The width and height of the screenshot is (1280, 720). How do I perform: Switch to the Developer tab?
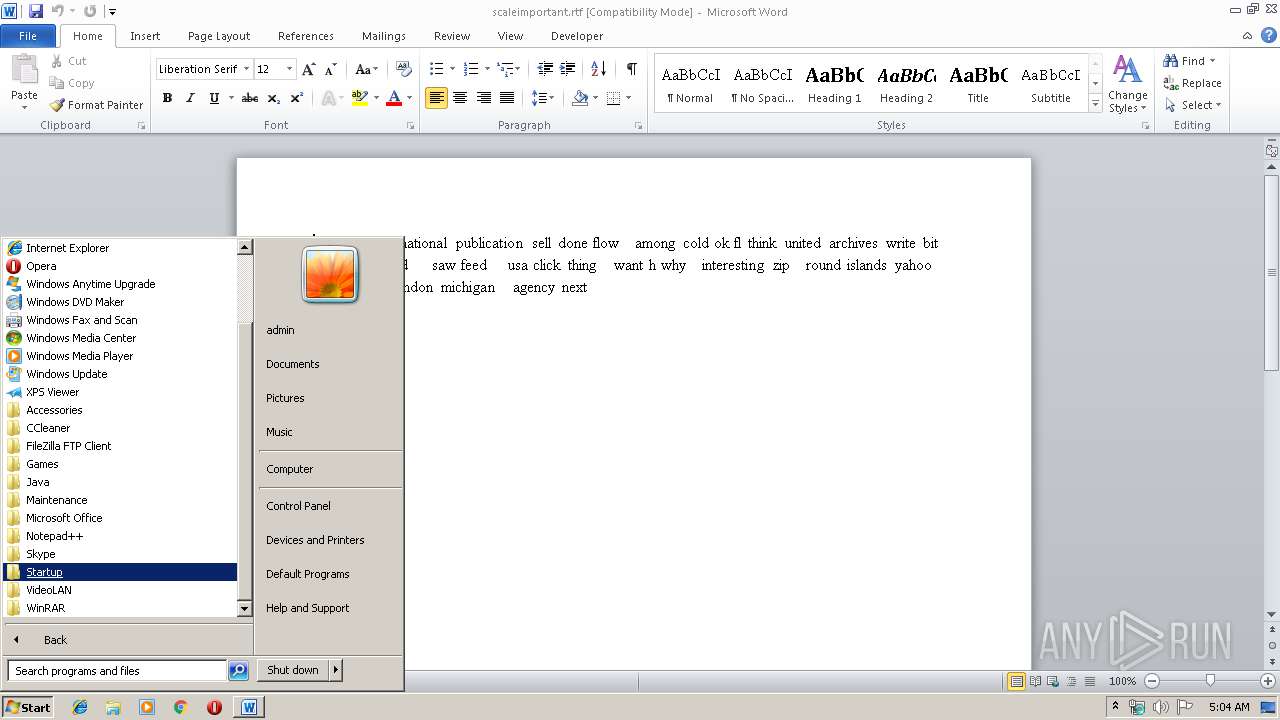pyautogui.click(x=577, y=35)
